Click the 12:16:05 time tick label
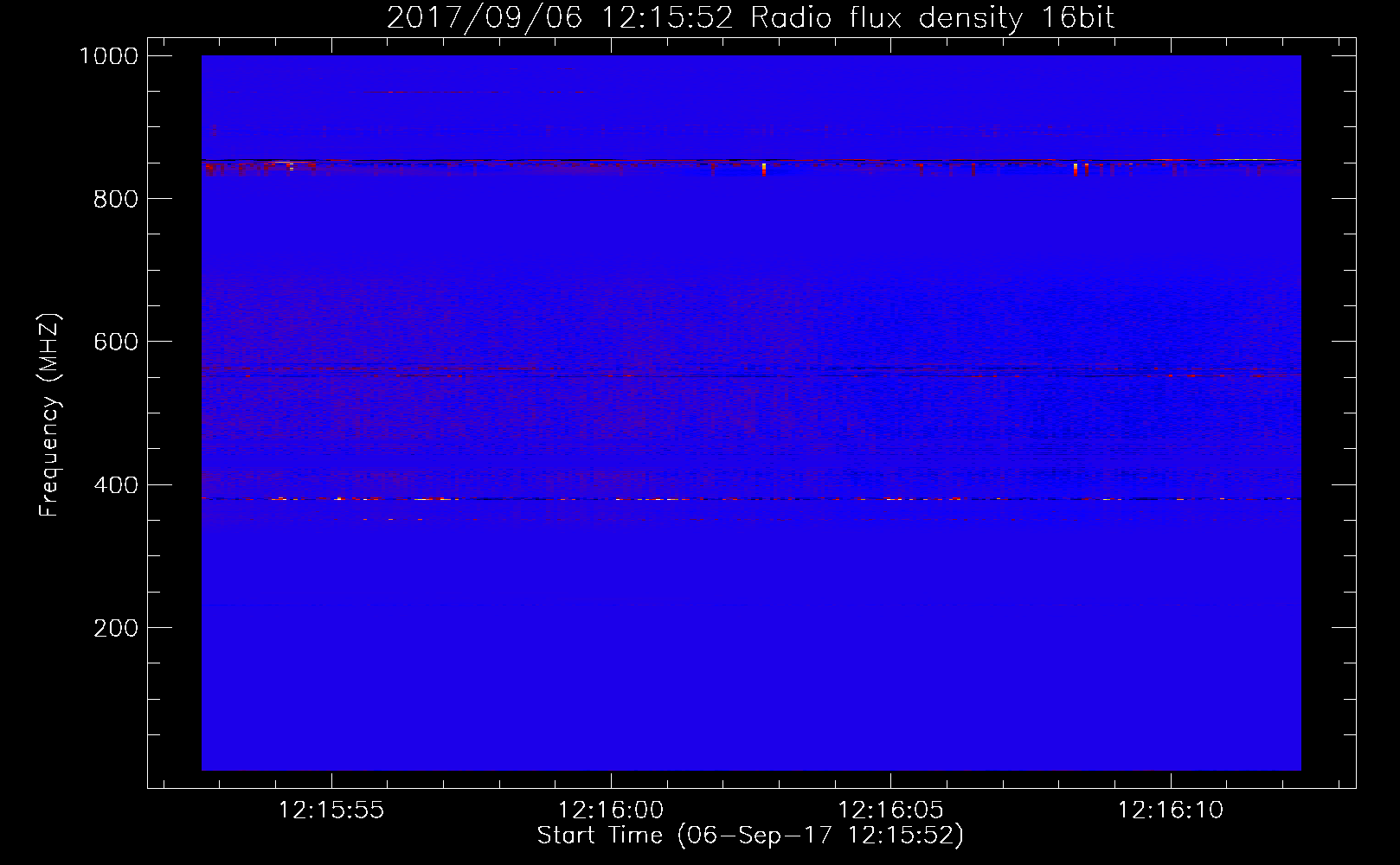This screenshot has height=865, width=1400. click(890, 810)
